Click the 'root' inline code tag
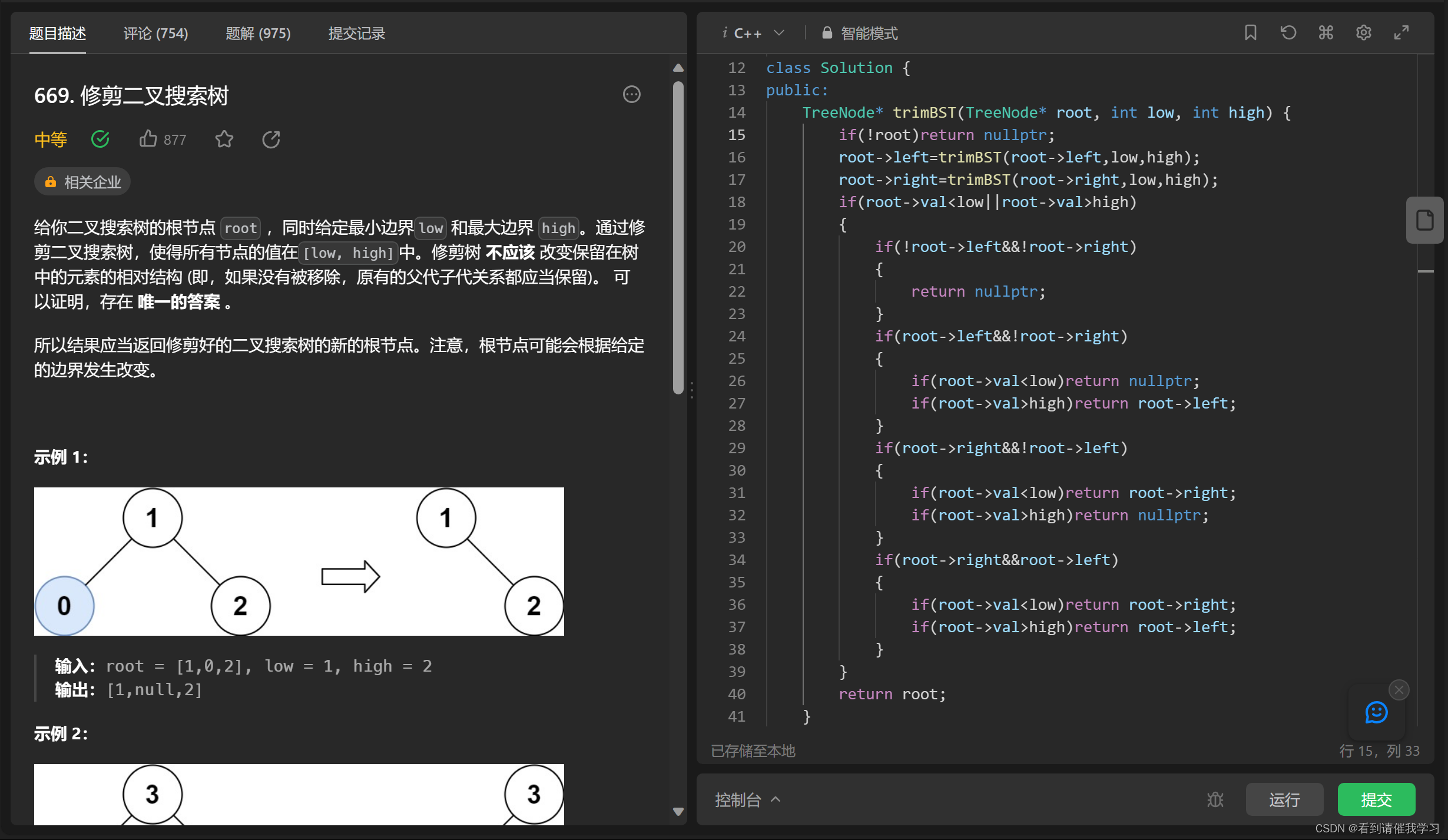Screen dimensions: 1448x840 click(240, 228)
